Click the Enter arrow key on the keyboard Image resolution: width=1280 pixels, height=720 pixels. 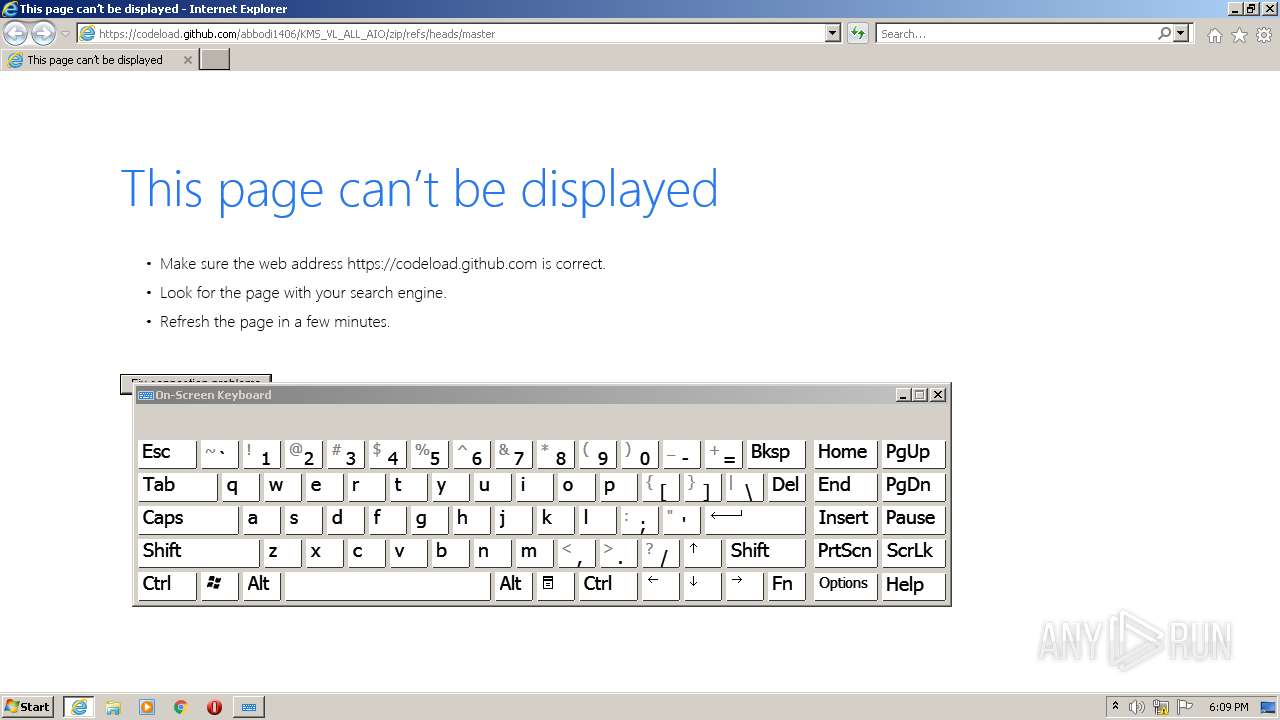pos(755,519)
